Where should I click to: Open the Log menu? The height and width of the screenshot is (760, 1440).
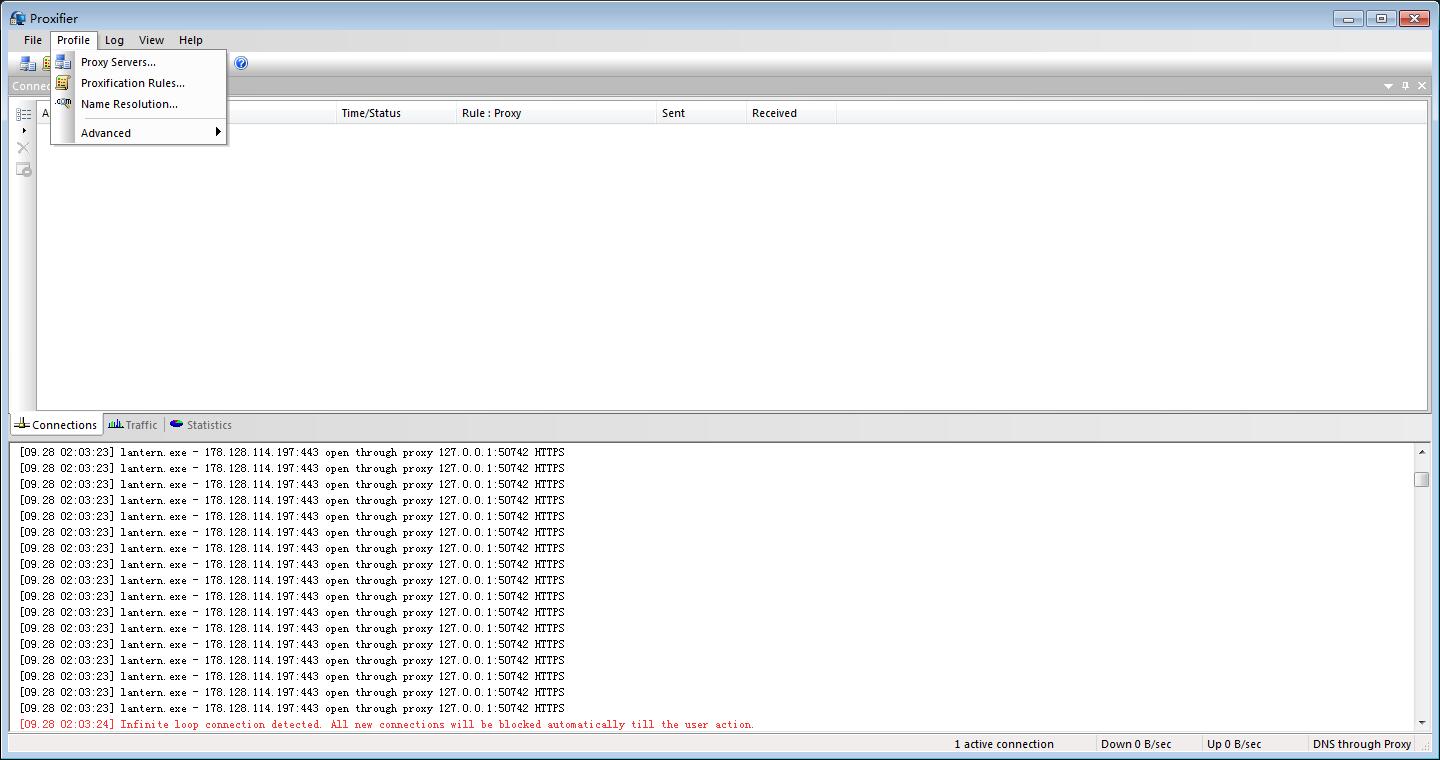point(114,40)
